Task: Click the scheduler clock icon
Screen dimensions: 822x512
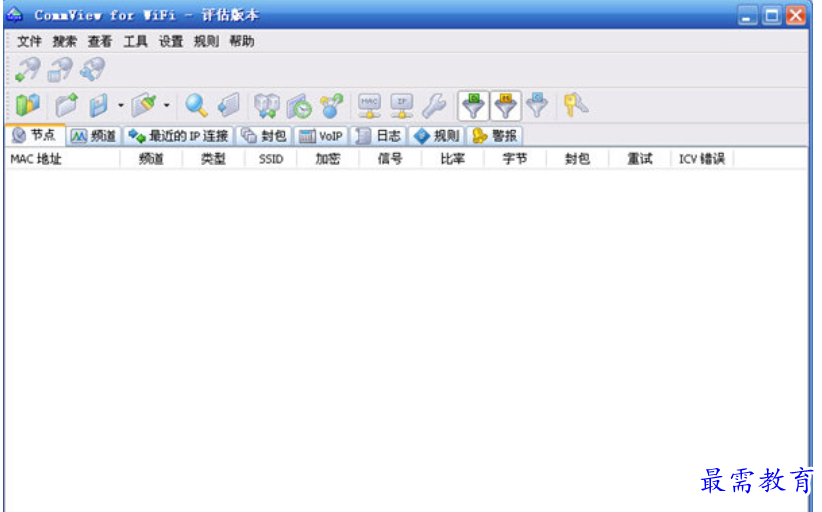Action: [x=299, y=105]
